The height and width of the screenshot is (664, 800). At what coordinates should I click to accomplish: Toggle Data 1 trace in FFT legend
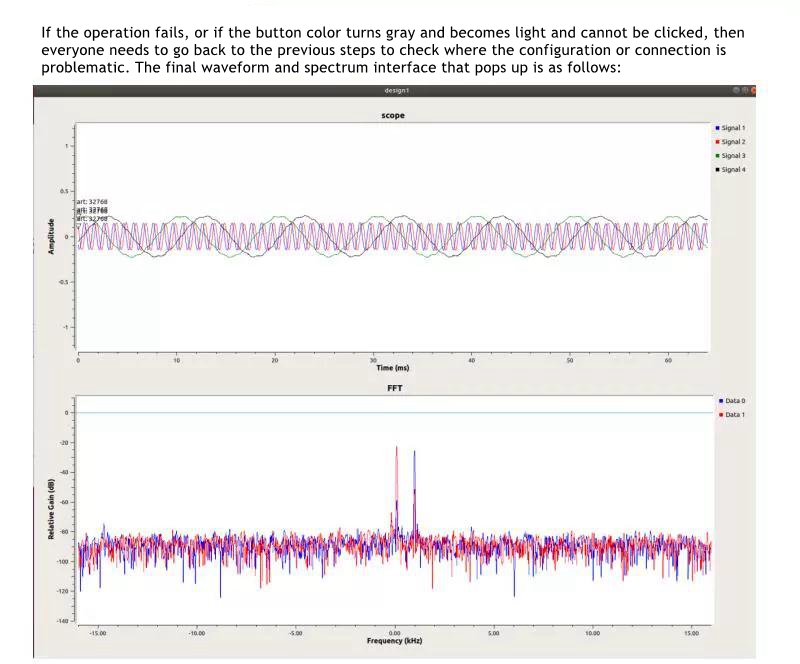tap(735, 414)
